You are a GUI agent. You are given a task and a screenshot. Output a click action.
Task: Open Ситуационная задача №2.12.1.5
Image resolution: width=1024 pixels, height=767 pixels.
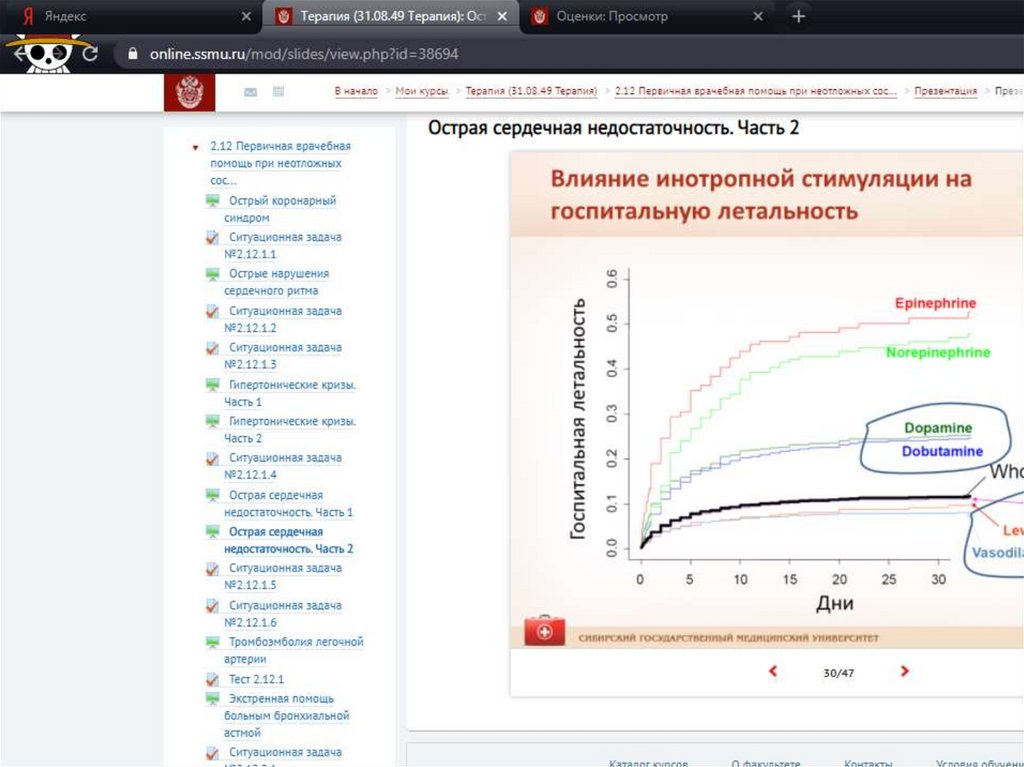coord(282,577)
